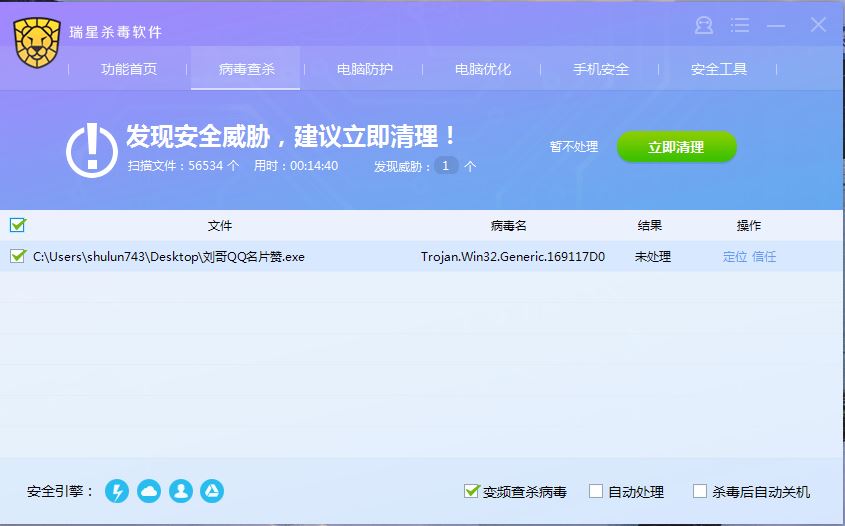Open the 电脑防护 tab

[x=364, y=69]
